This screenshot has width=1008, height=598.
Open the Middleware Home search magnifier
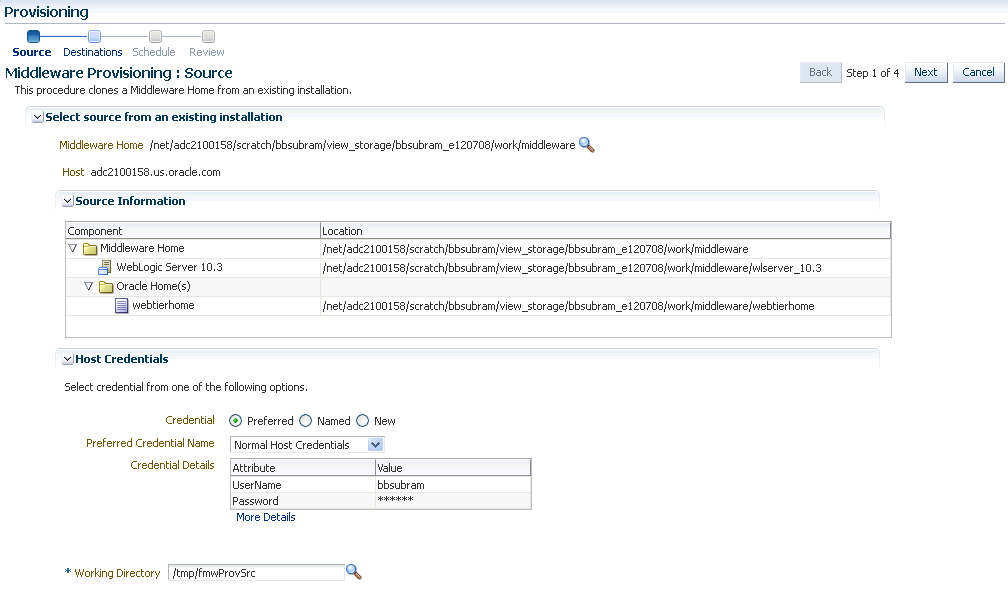click(x=586, y=145)
